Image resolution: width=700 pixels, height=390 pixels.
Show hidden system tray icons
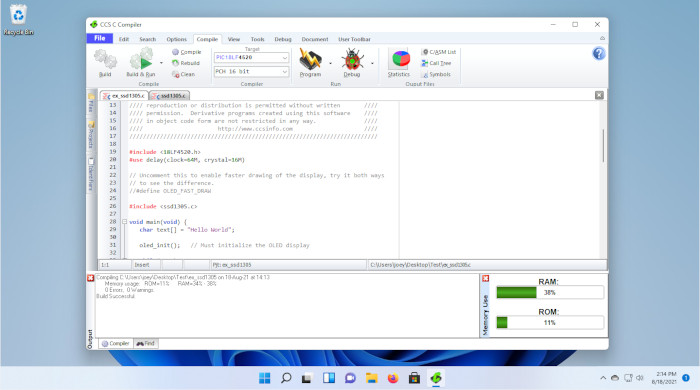point(603,378)
